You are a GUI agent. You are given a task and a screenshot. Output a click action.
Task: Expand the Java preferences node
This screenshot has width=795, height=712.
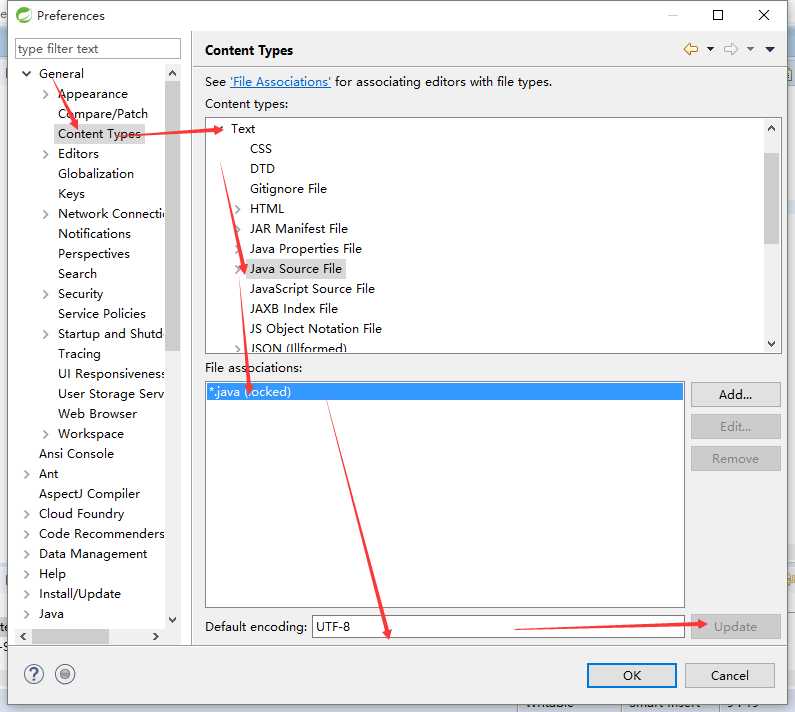(x=26, y=614)
